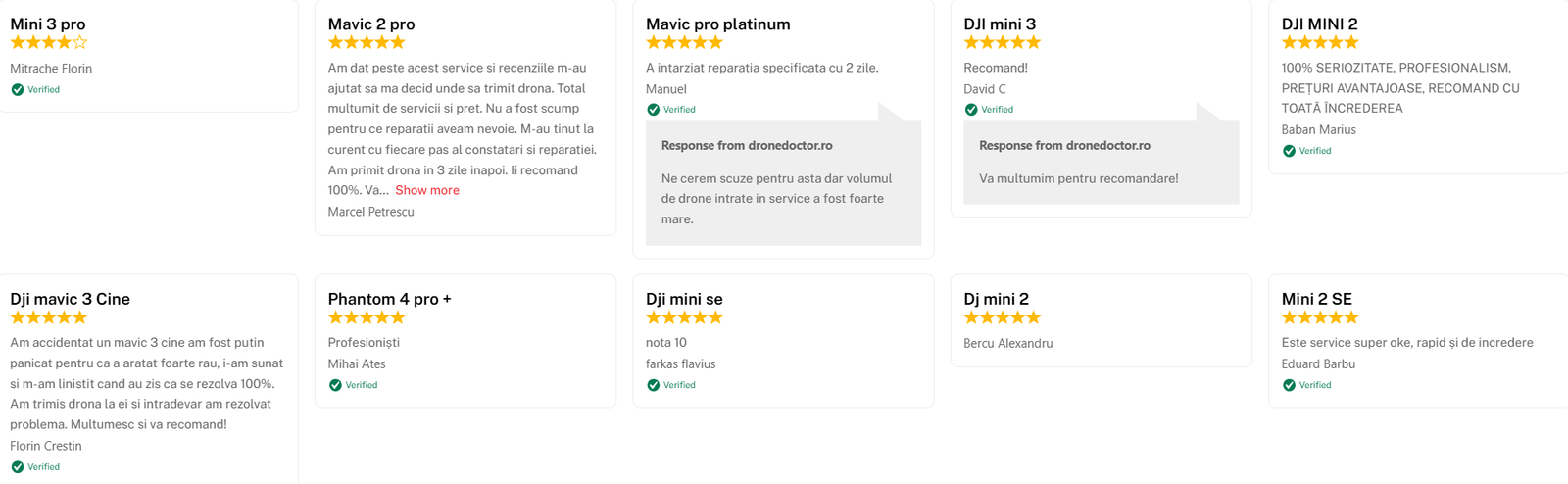Click Verified checkmark icon under David C
The image size is (1568, 484).
(971, 110)
